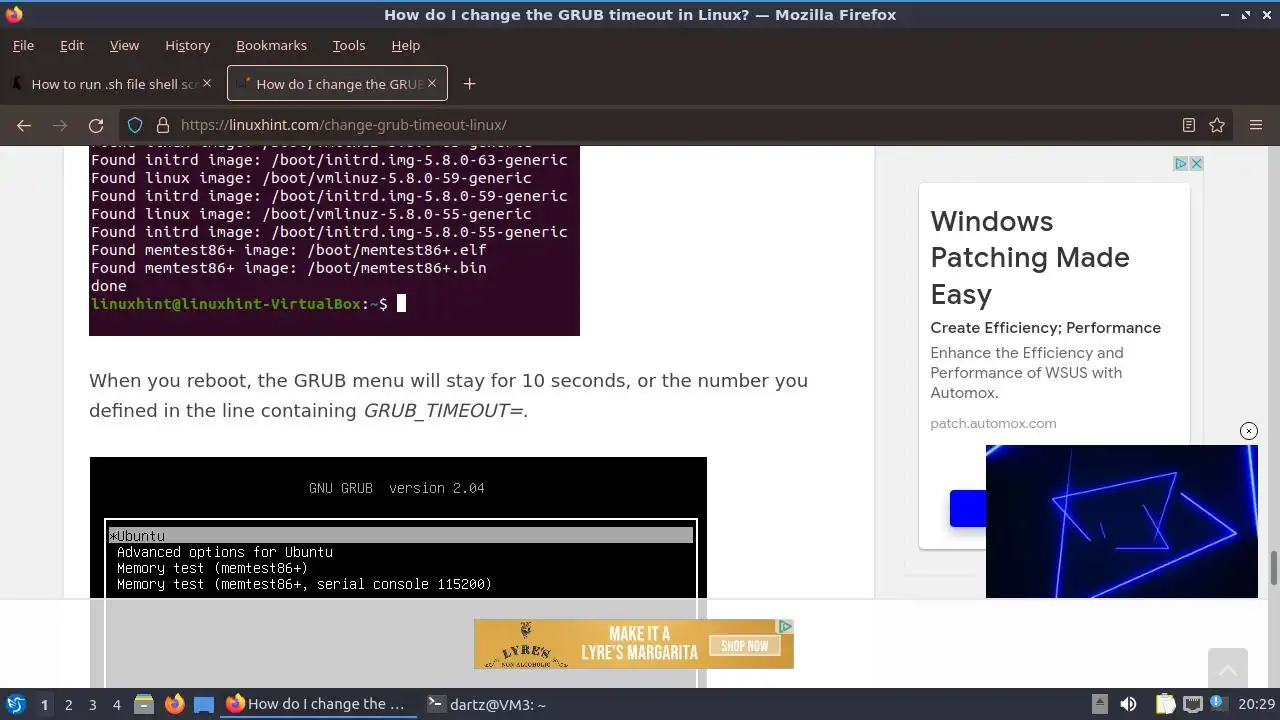Click the 'Create Efficiency; Performance' ad text
Viewport: 1280px width, 720px height.
(1045, 328)
